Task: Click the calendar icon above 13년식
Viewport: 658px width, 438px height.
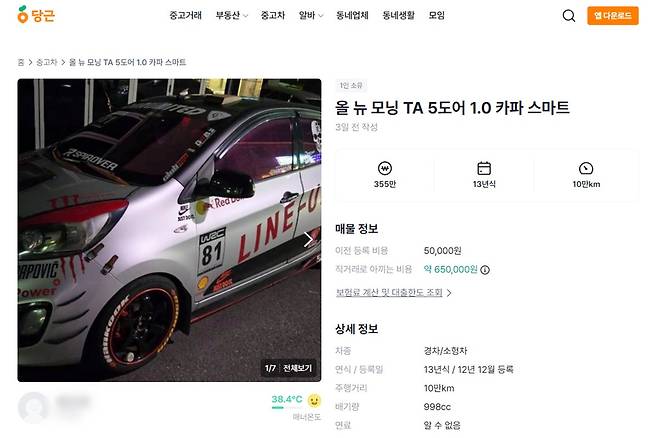Action: click(x=484, y=168)
